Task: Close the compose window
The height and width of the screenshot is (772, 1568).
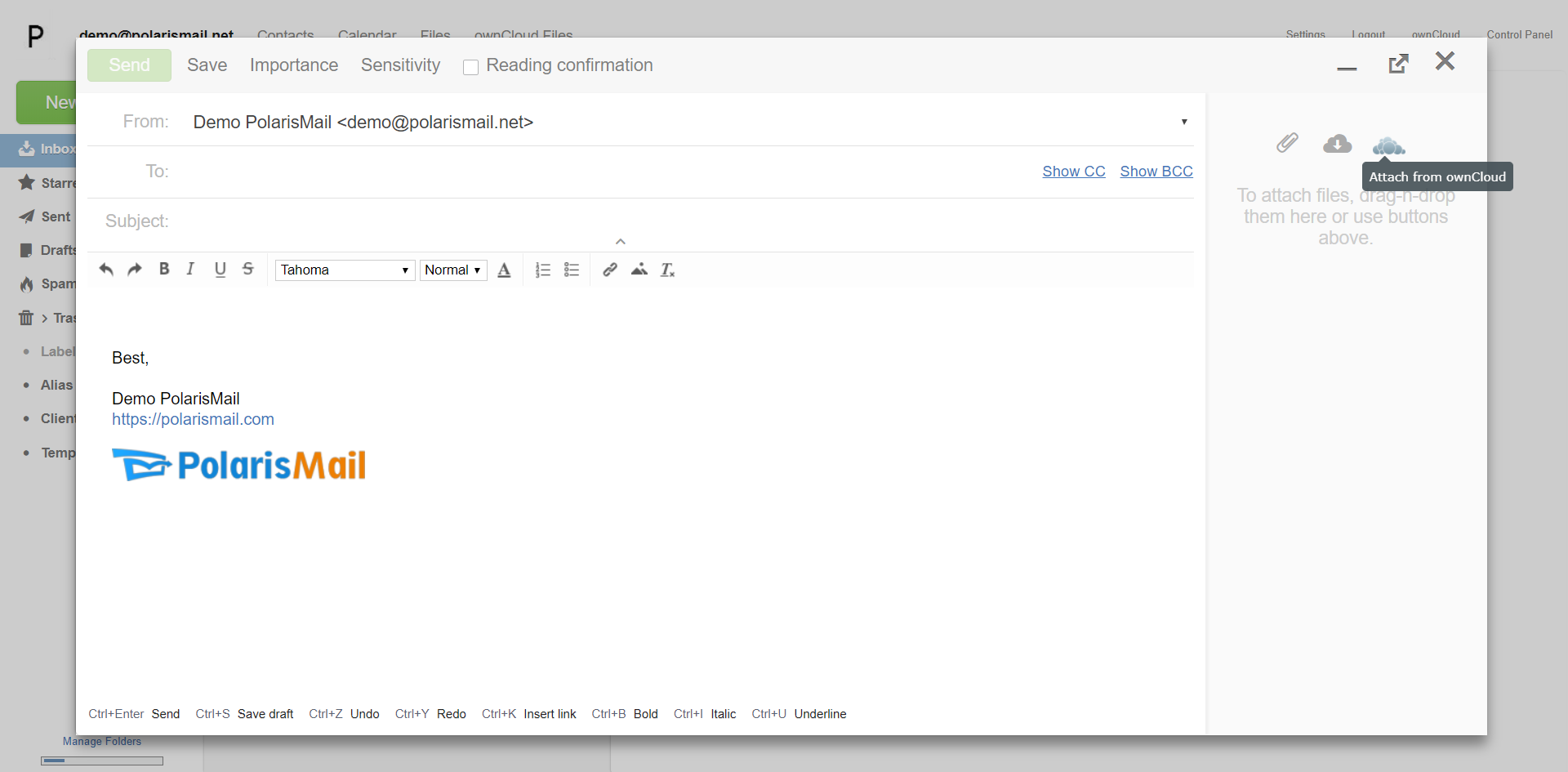Action: (1445, 61)
